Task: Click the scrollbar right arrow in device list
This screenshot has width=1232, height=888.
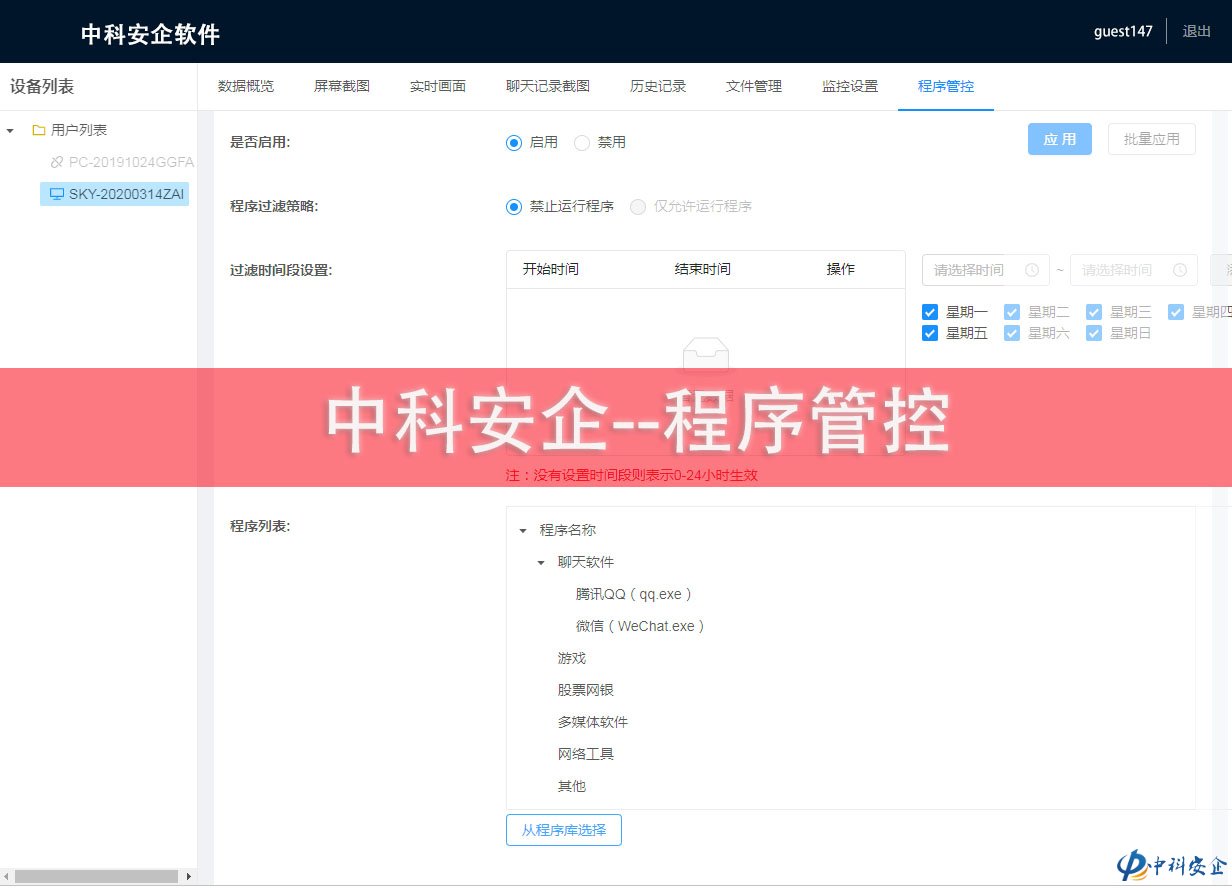Action: click(x=189, y=876)
